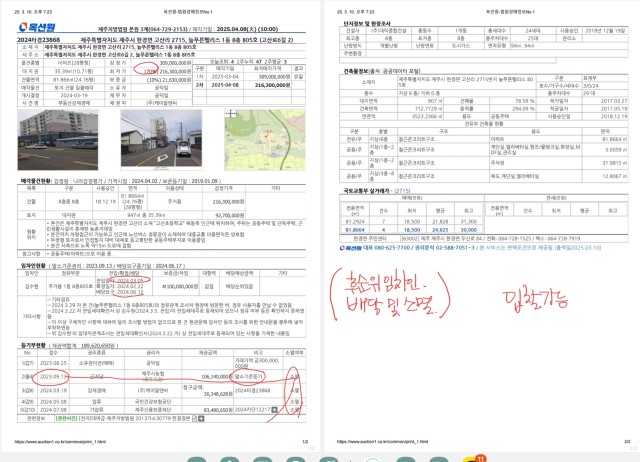The width and height of the screenshot is (640, 462).
Task: Open the location map thumbnail
Action: (x=265, y=140)
